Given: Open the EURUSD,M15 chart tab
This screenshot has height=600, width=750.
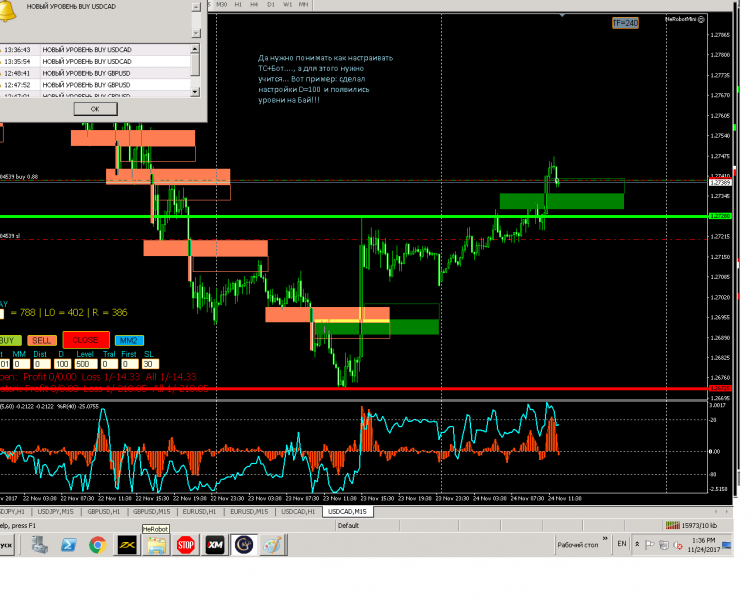Looking at the screenshot, I should (x=247, y=512).
